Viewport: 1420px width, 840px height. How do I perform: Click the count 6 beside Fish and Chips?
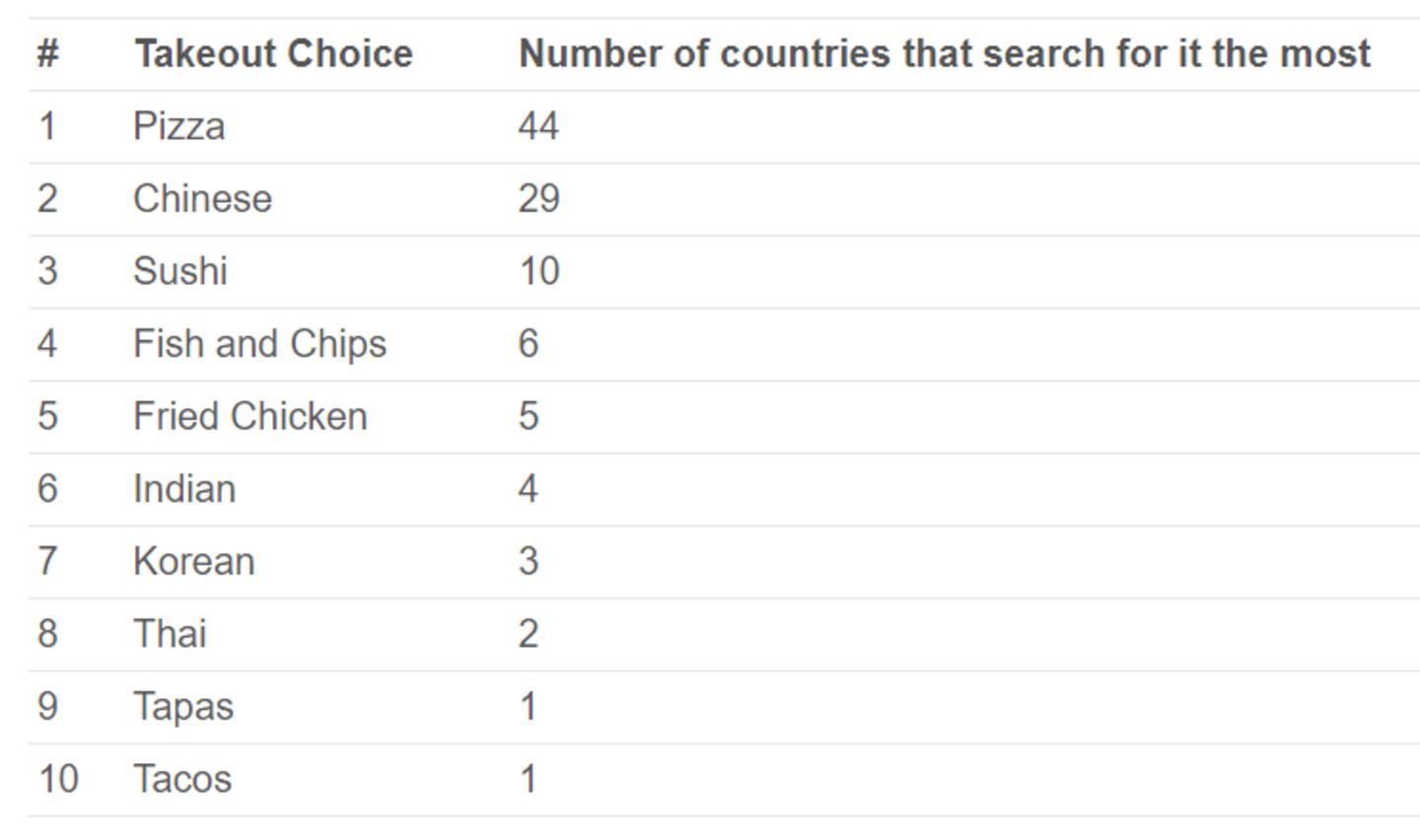point(529,344)
